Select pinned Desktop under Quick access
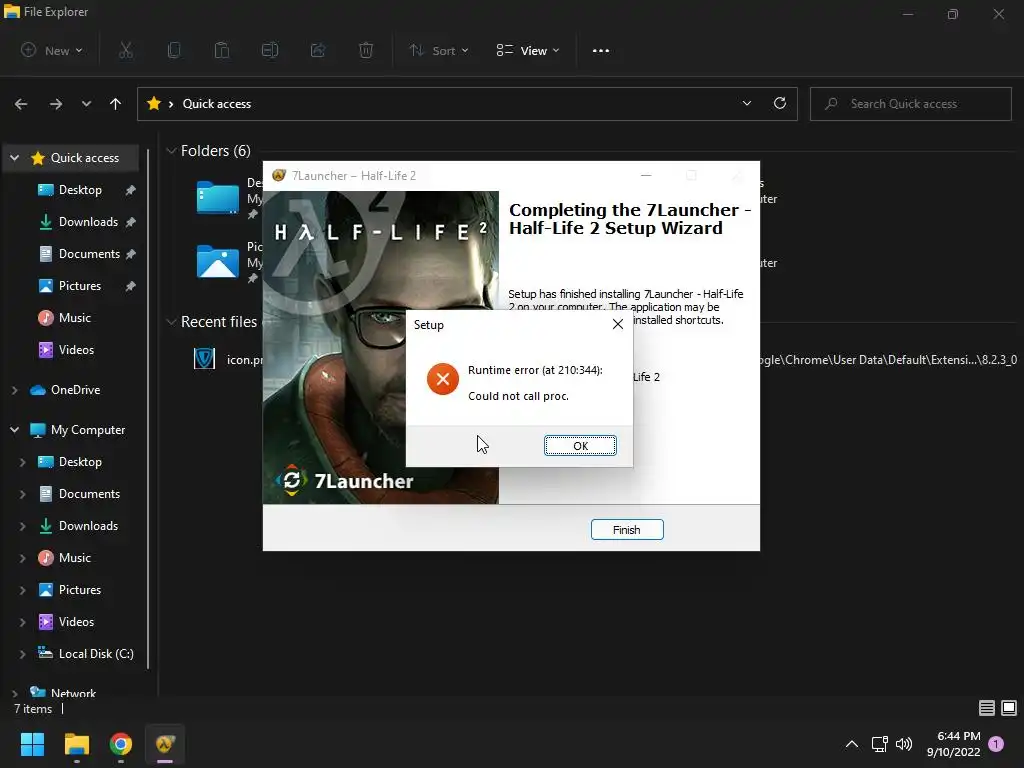Viewport: 1024px width, 768px height. point(80,190)
